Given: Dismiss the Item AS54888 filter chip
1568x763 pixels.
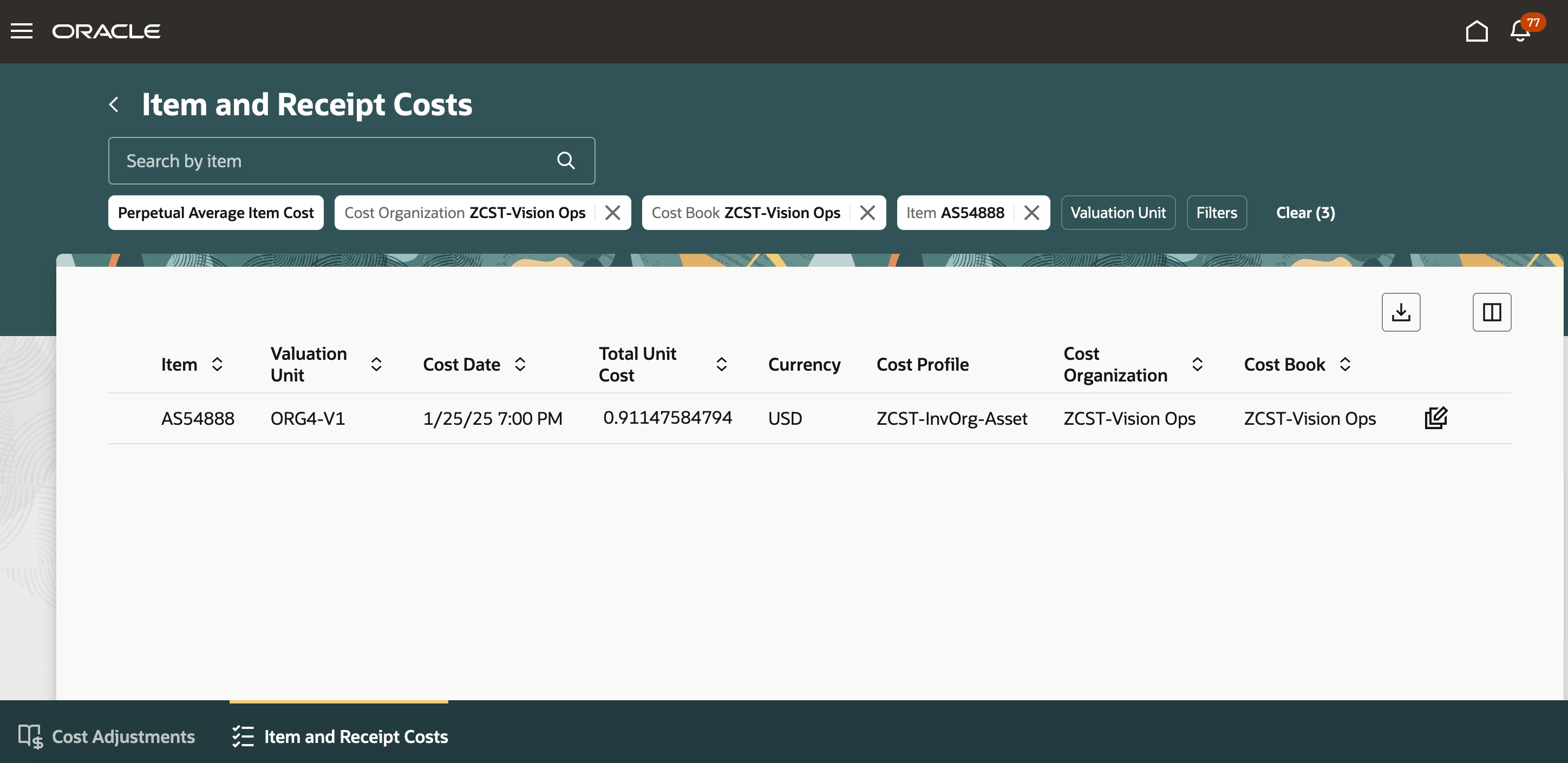Looking at the screenshot, I should click(x=1033, y=212).
